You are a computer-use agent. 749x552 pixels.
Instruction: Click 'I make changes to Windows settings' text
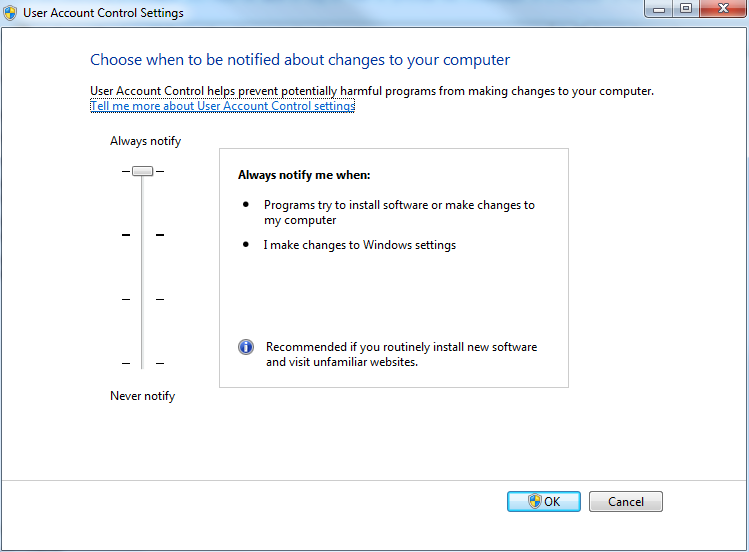click(x=360, y=245)
